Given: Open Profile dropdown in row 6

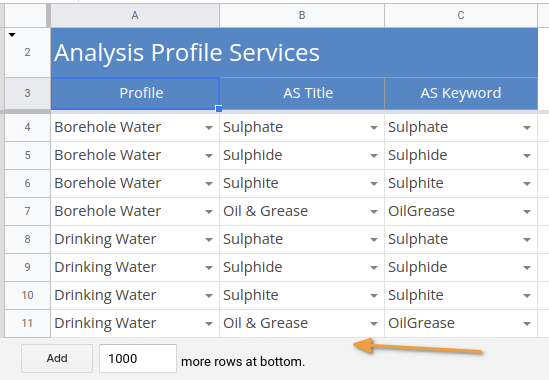Looking at the screenshot, I should [x=209, y=184].
